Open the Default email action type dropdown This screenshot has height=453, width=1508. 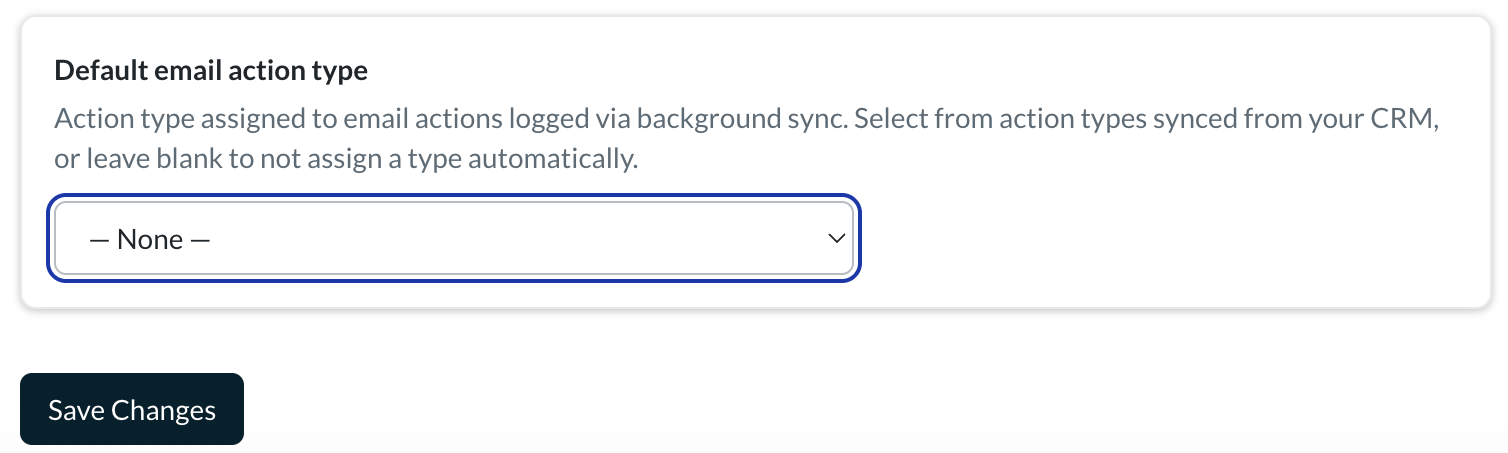454,239
